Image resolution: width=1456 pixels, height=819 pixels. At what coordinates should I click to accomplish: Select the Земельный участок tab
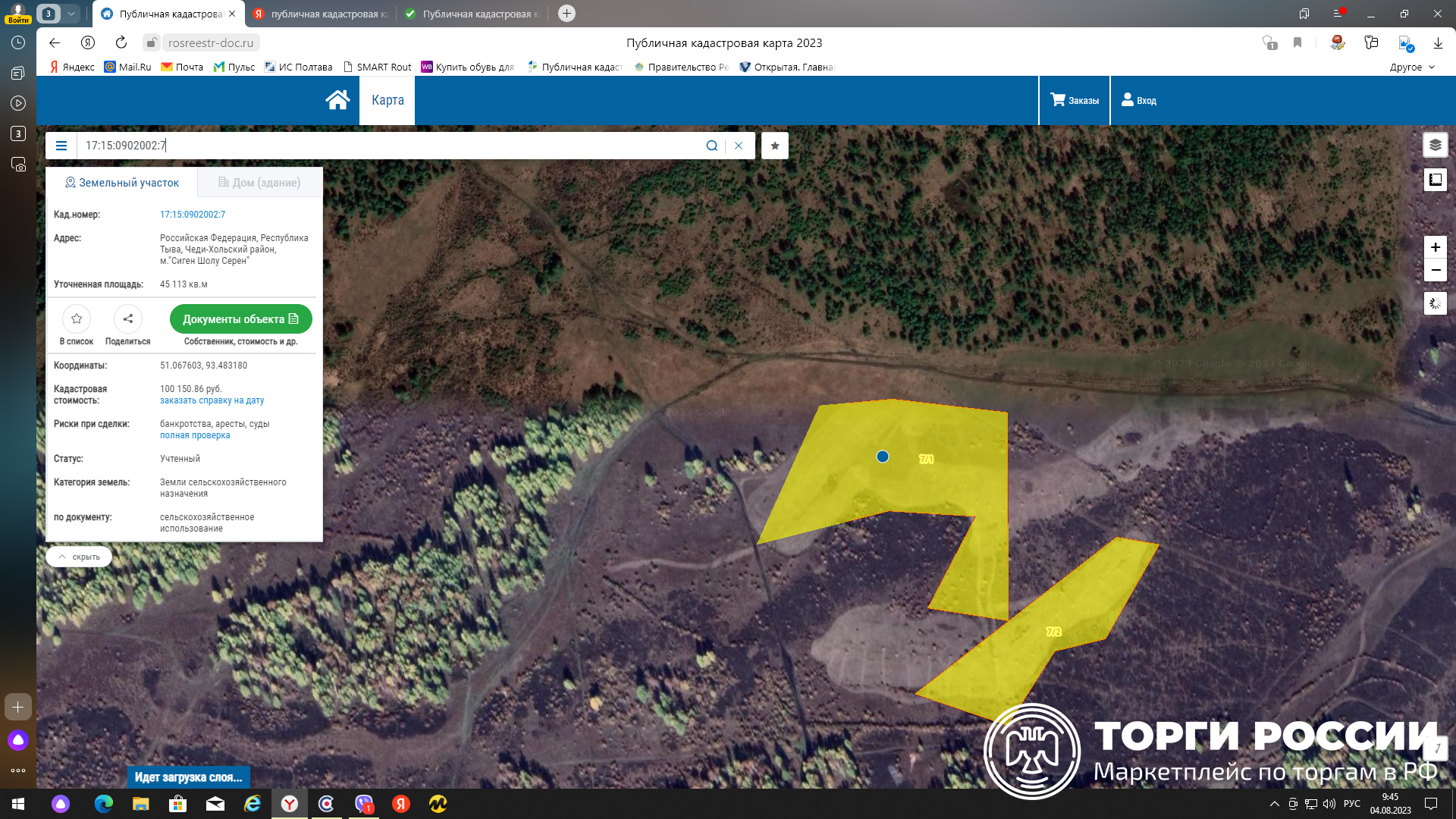click(122, 183)
